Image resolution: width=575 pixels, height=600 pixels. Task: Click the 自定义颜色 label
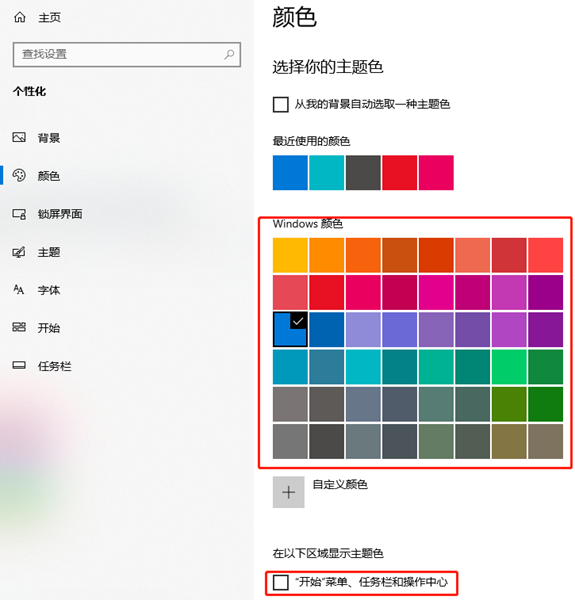click(340, 484)
